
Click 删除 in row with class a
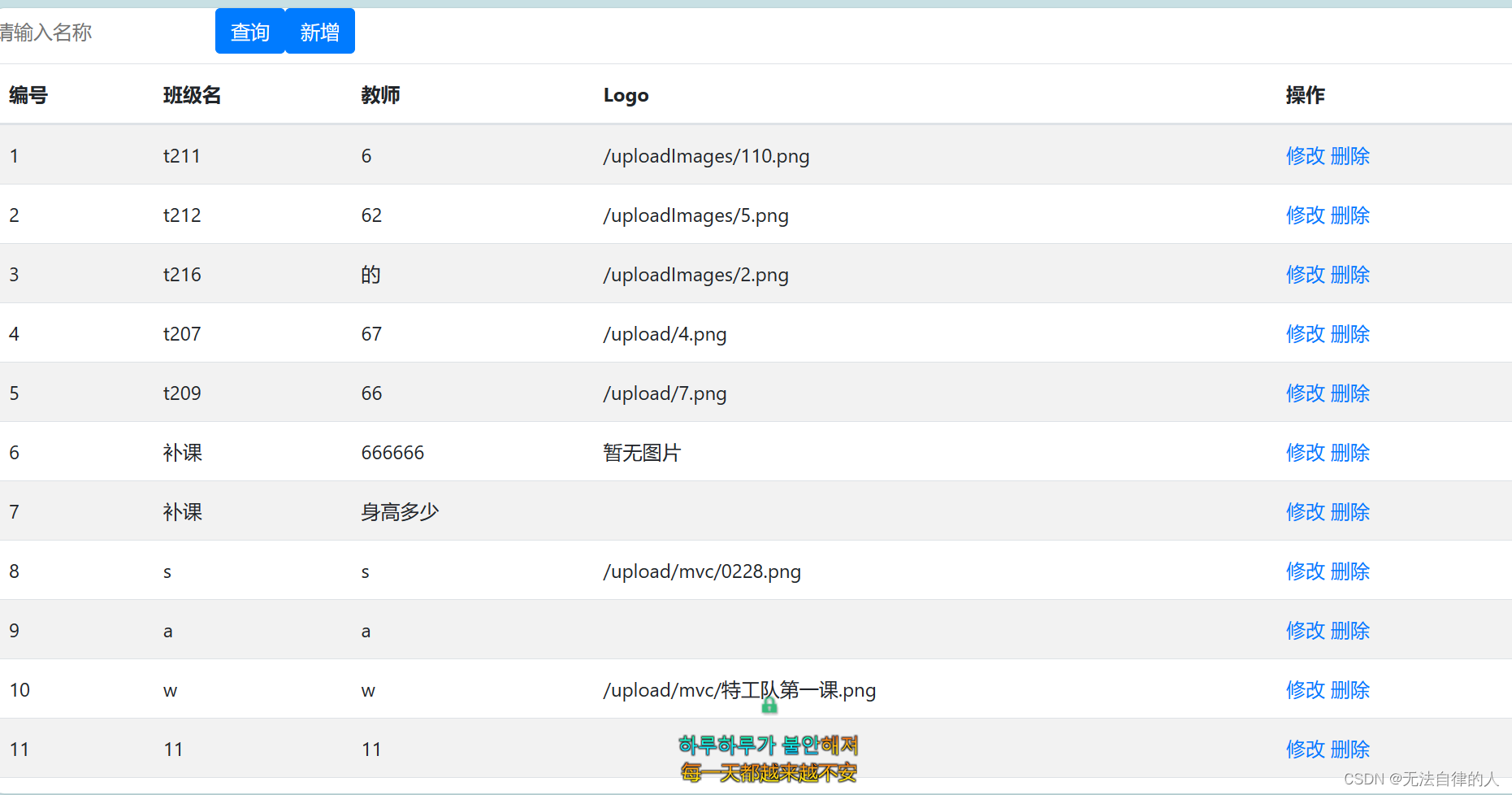1350,630
